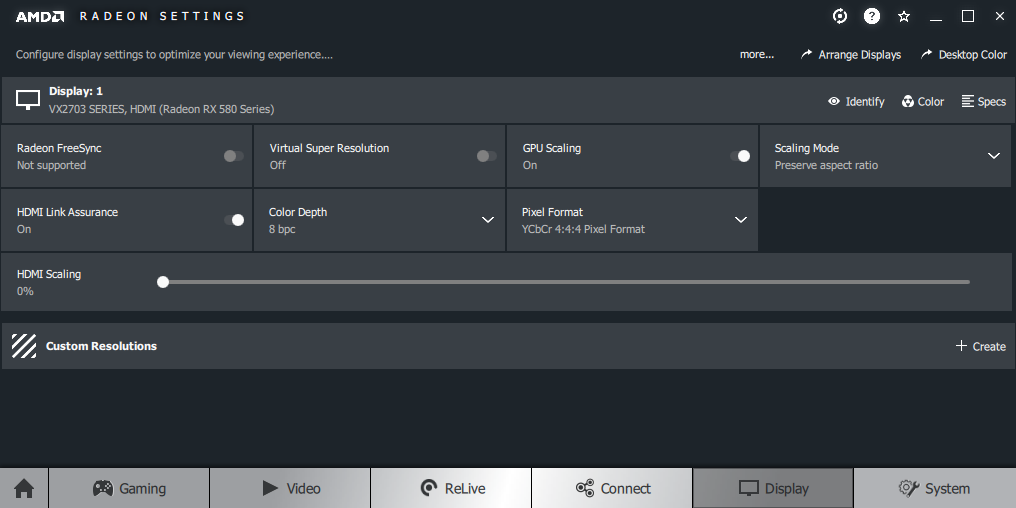This screenshot has width=1016, height=508.
Task: Click the Home icon in bottom bar
Action: pyautogui.click(x=24, y=488)
